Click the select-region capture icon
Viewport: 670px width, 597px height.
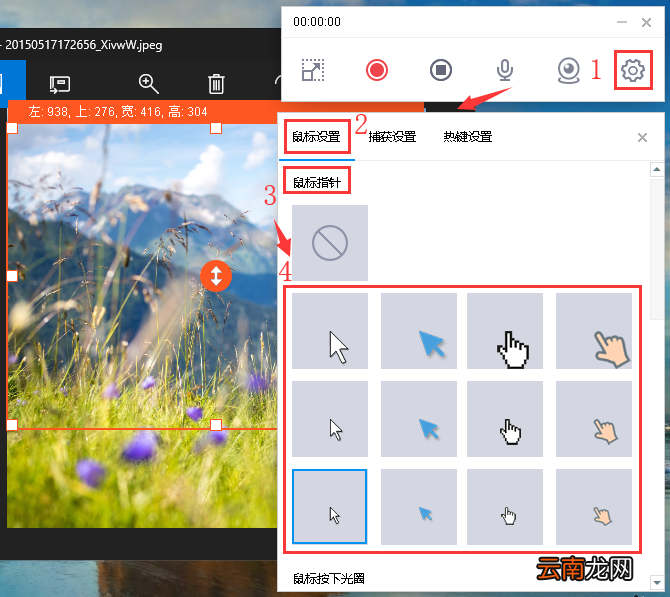click(x=313, y=70)
